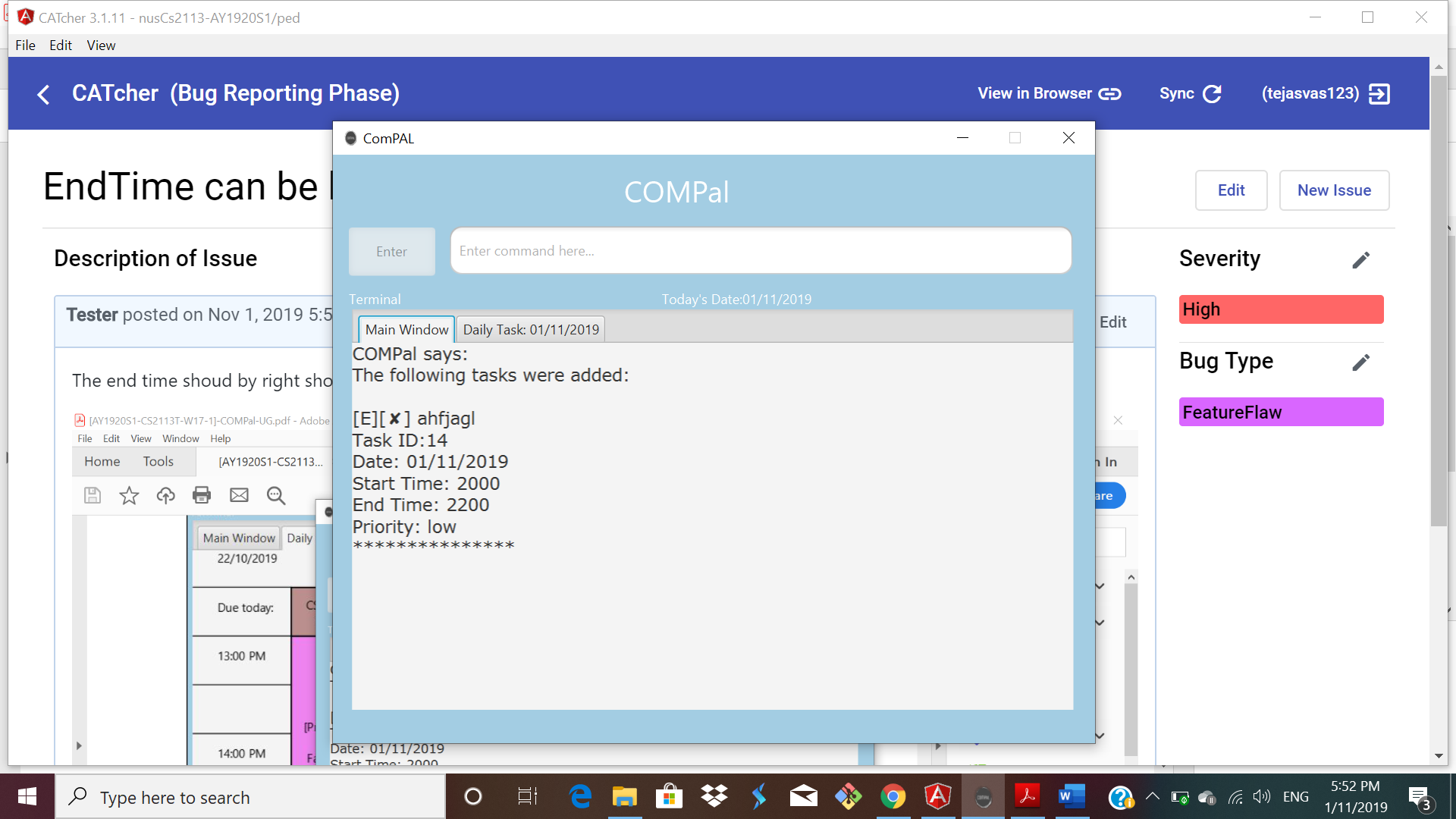Image resolution: width=1456 pixels, height=819 pixels.
Task: Switch to Daily Task: 01/11/2019 tab
Action: pos(531,329)
